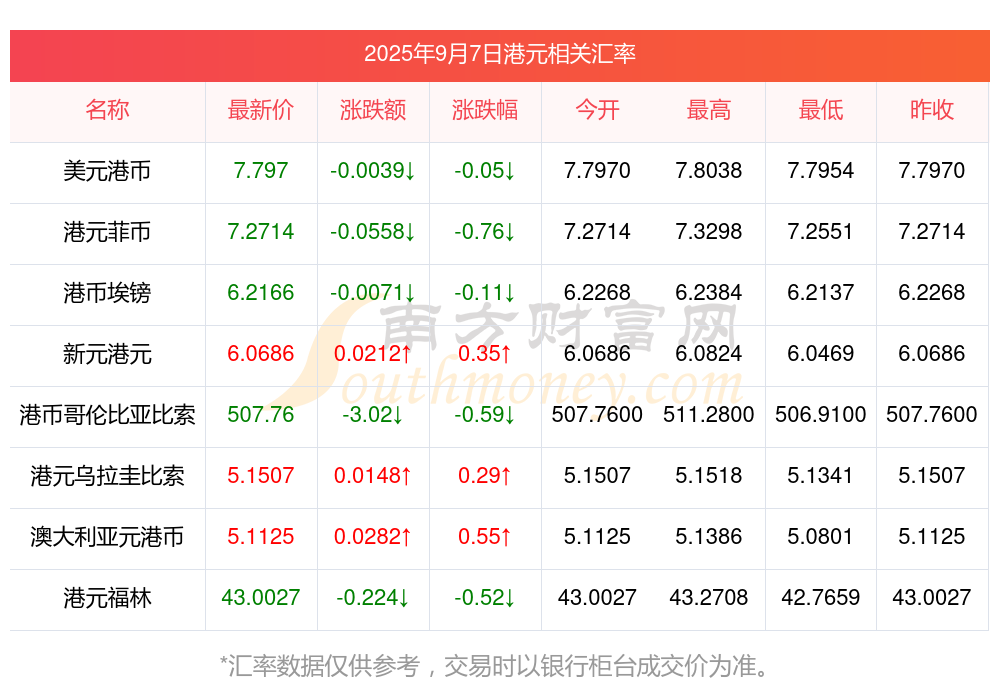Click low value 7.7954
Screen dimensions: 1000x698
[820, 170]
